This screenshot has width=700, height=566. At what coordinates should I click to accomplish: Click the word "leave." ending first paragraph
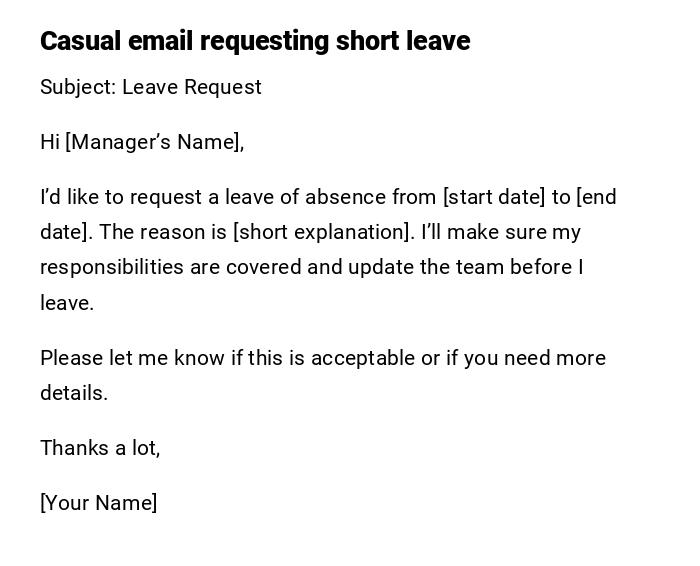pyautogui.click(x=67, y=303)
